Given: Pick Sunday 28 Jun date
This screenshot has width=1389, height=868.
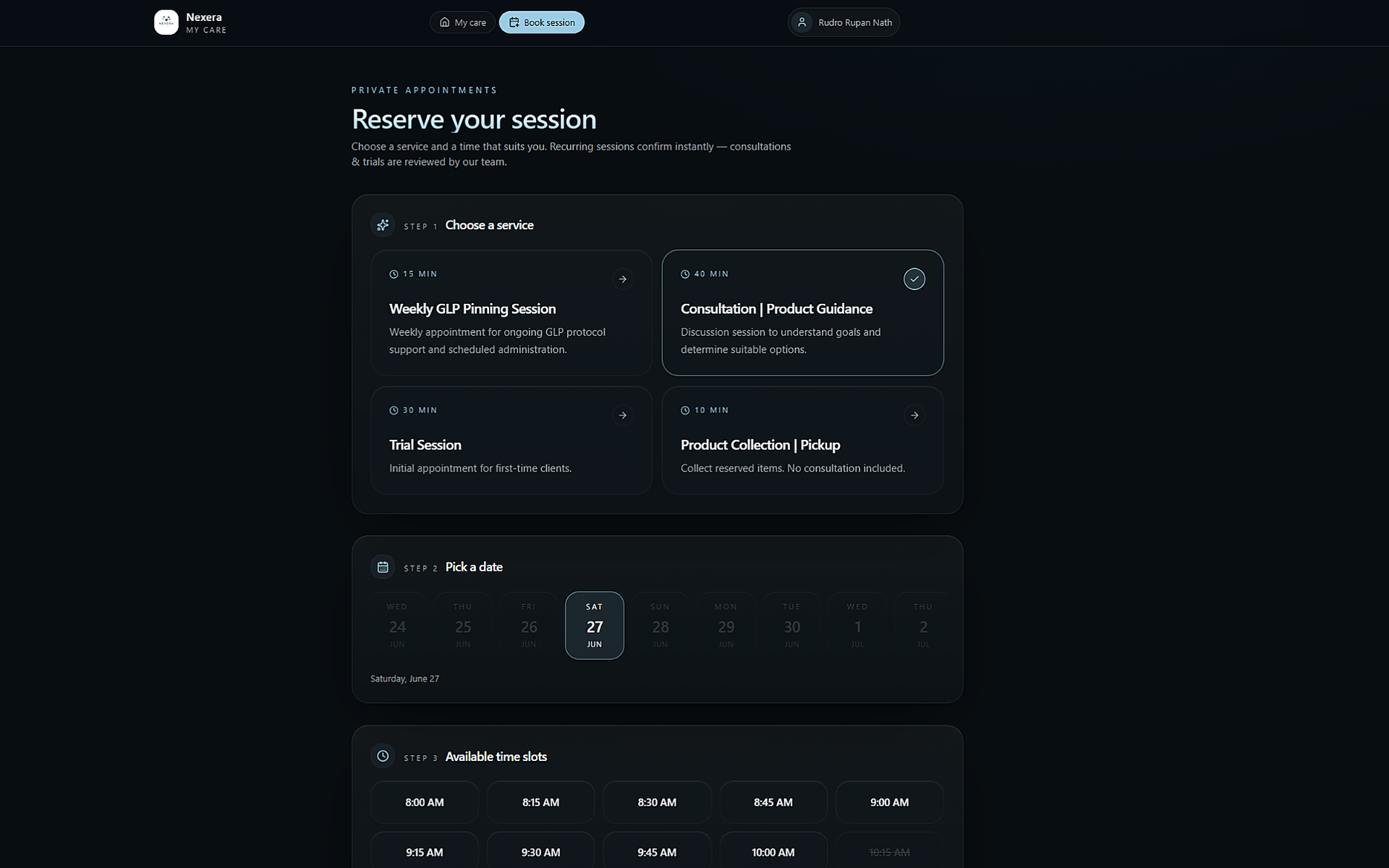Looking at the screenshot, I should [x=660, y=626].
